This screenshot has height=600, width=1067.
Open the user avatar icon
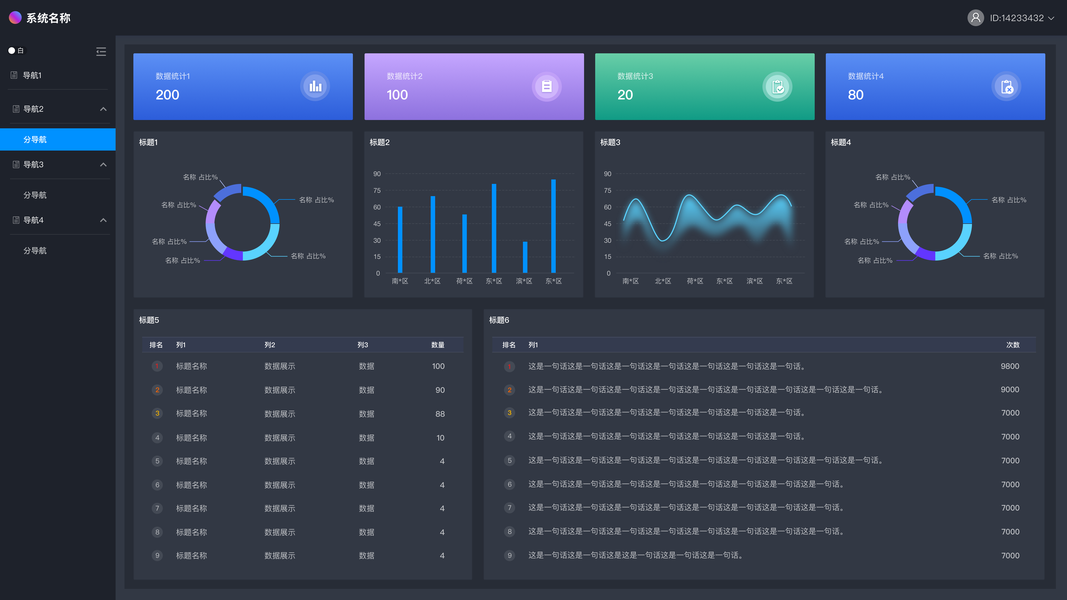[975, 18]
